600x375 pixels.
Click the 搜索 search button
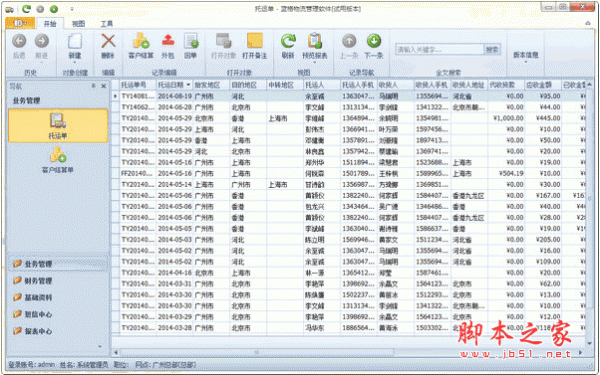pyautogui.click(x=492, y=50)
